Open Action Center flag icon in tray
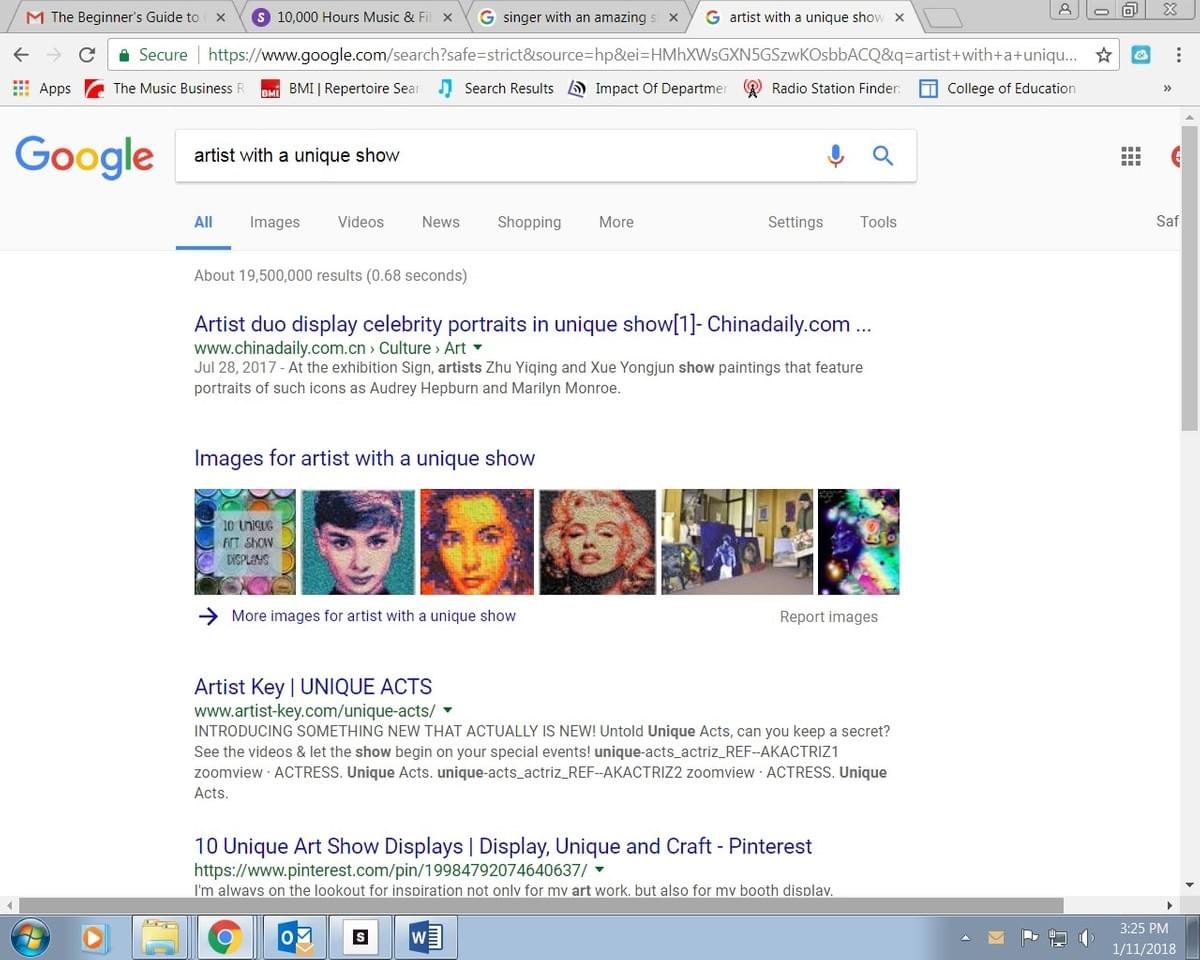 [1029, 938]
